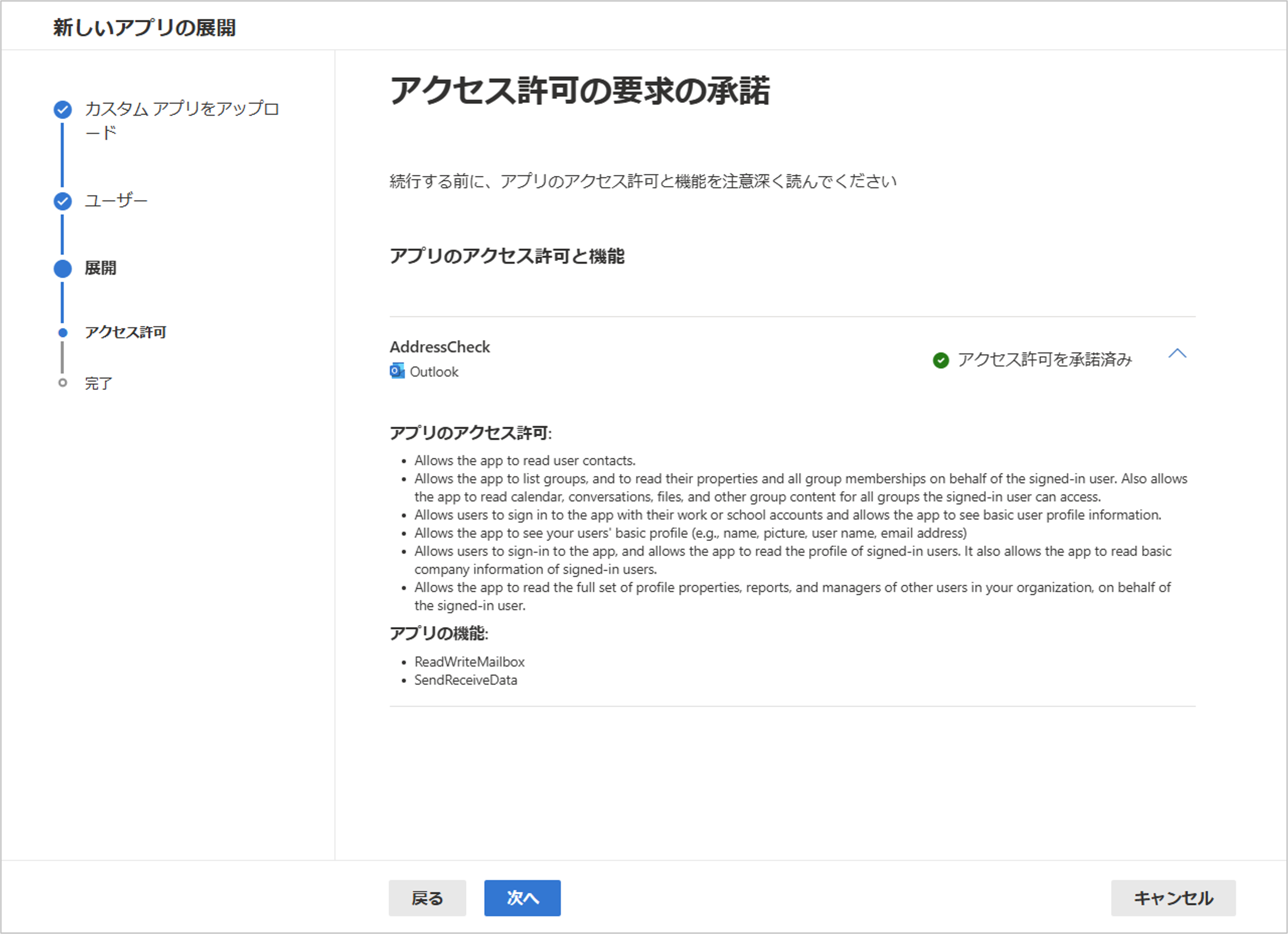The image size is (1288, 934).
Task: Click the filled circle for 展開 step
Action: pyautogui.click(x=63, y=269)
